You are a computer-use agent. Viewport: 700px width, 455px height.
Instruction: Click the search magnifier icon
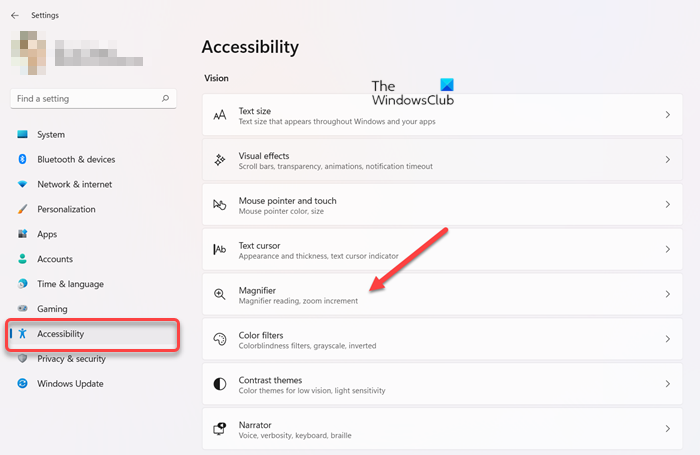[166, 99]
